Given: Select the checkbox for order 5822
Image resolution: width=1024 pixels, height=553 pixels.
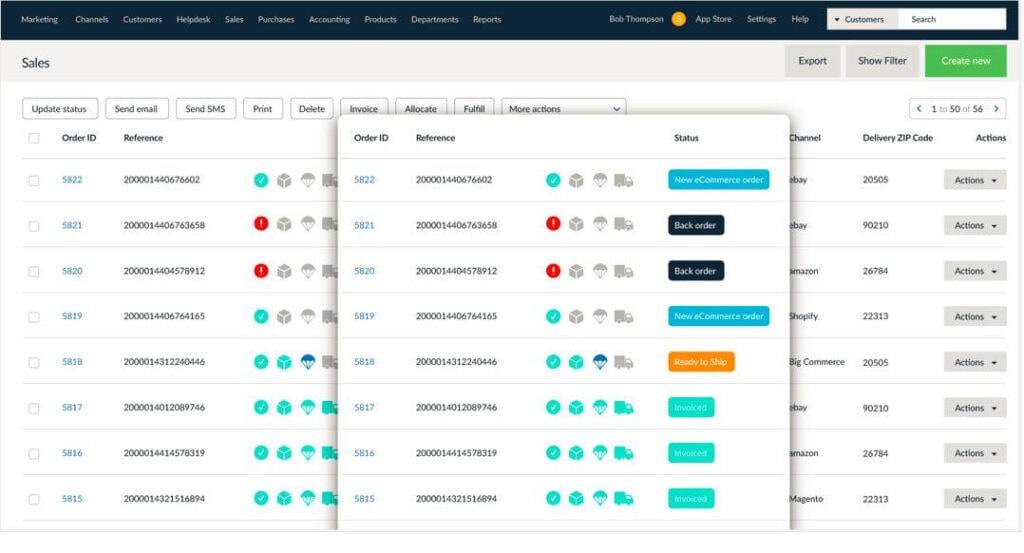Looking at the screenshot, I should pos(34,180).
